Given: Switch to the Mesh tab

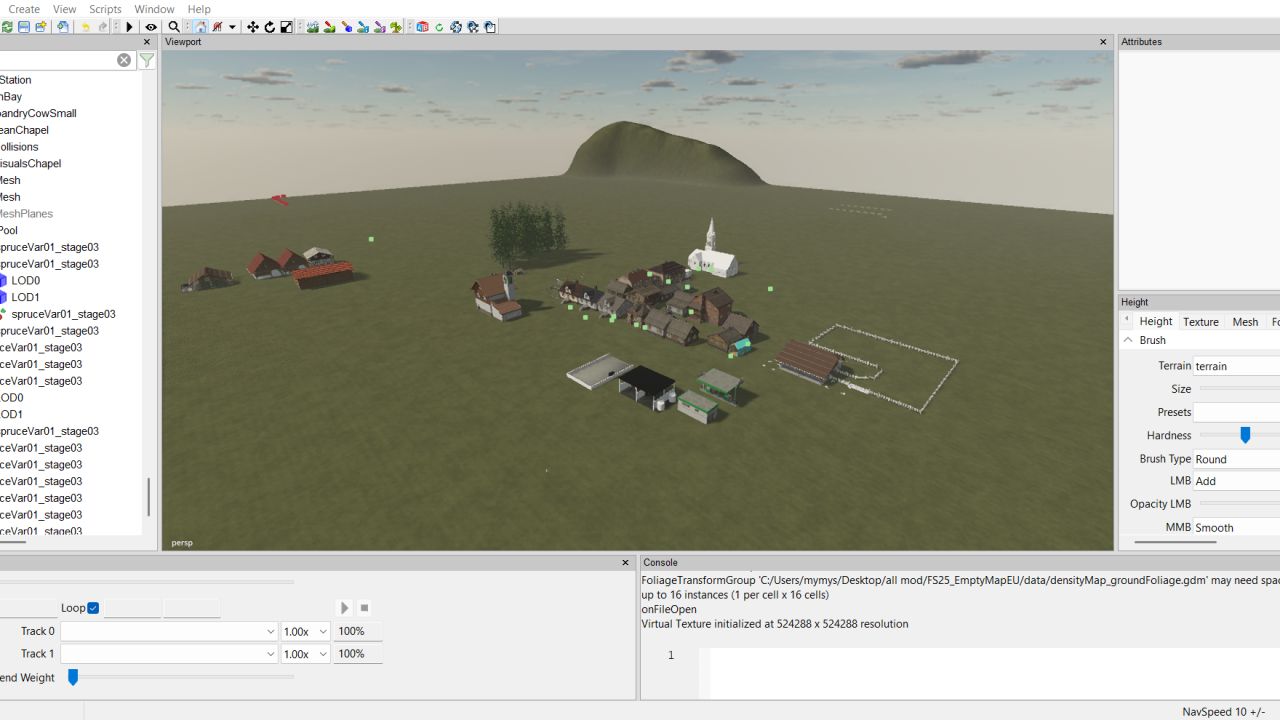Looking at the screenshot, I should pyautogui.click(x=1245, y=322).
